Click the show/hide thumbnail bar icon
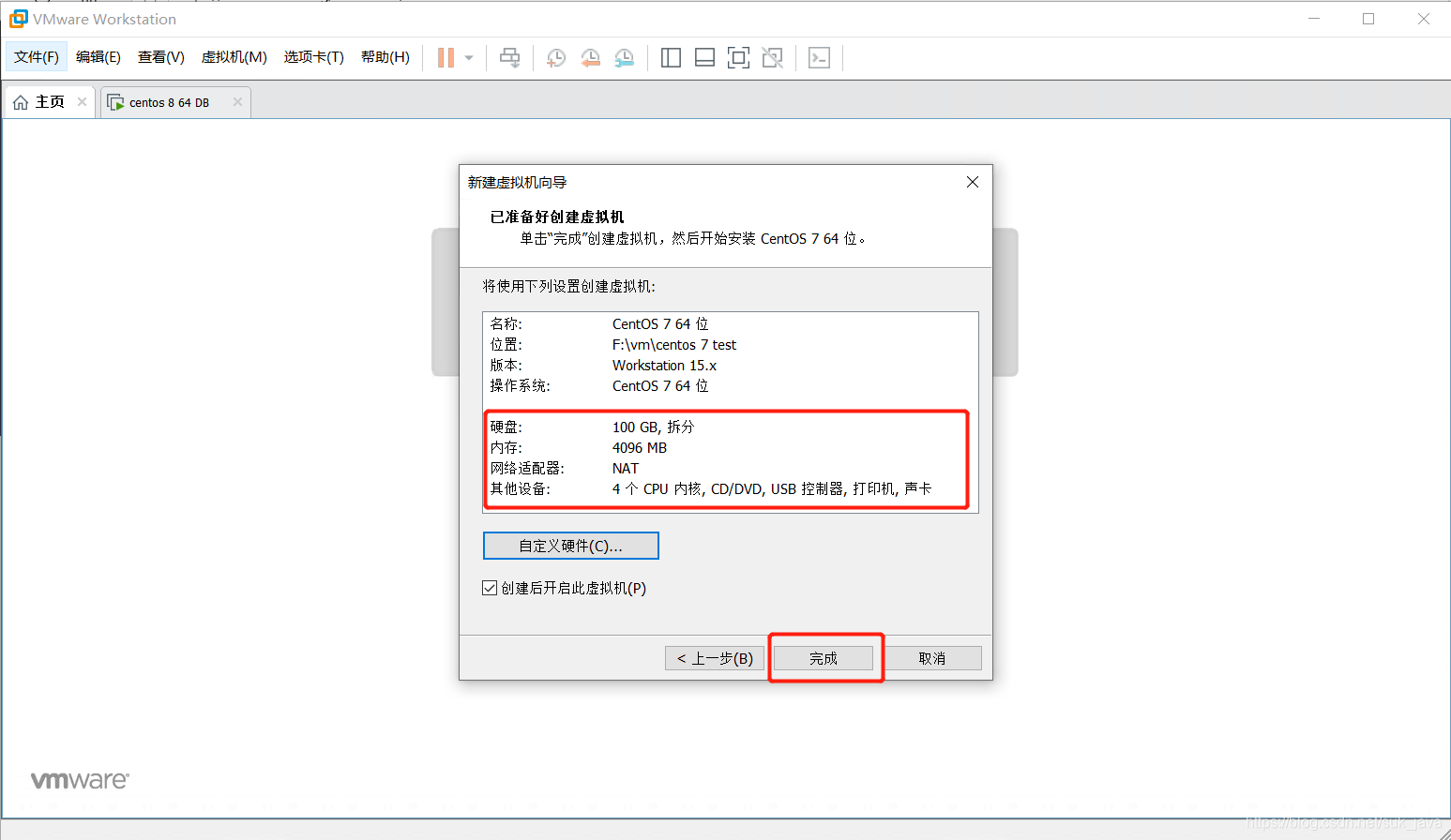The height and width of the screenshot is (840, 1451). pos(704,57)
